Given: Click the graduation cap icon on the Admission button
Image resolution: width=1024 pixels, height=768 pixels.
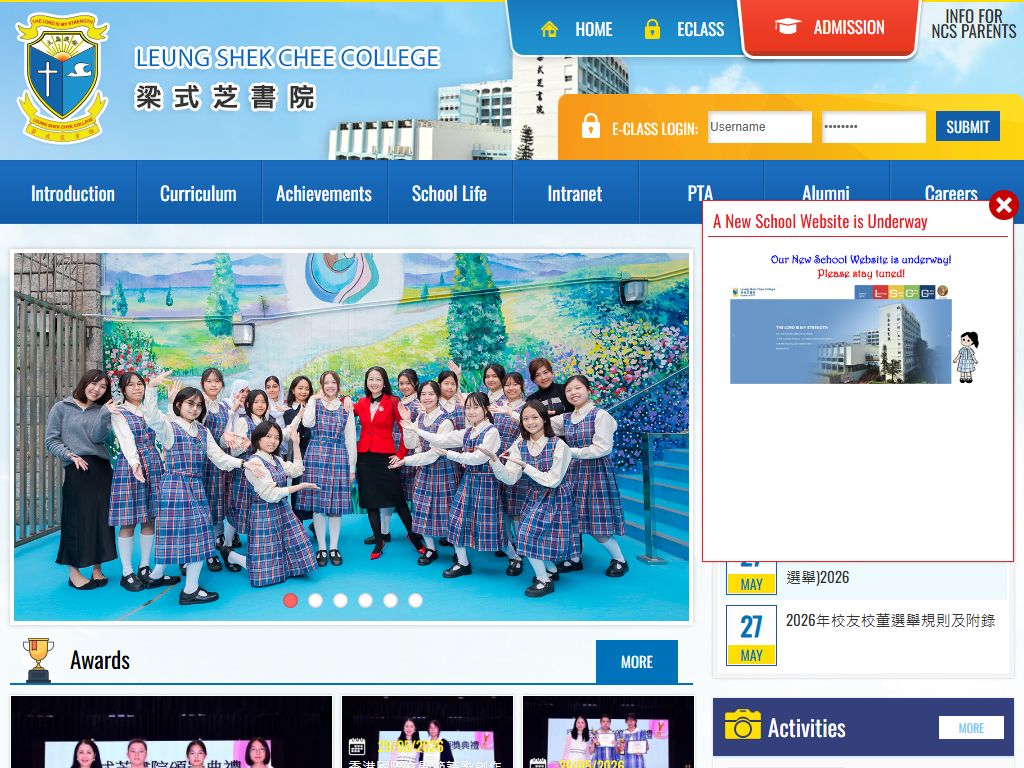Looking at the screenshot, I should 788,26.
